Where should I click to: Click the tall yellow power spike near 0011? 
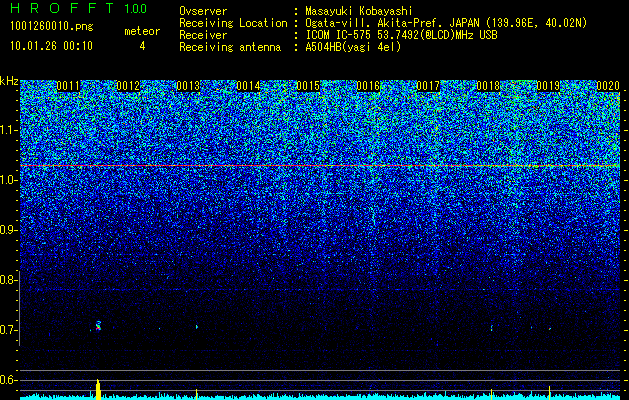pos(98,389)
